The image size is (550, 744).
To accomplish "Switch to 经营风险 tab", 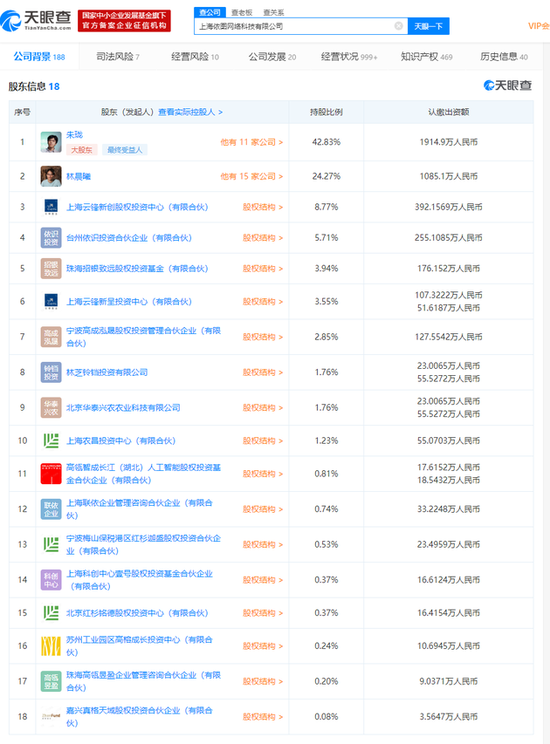I will 195,57.
